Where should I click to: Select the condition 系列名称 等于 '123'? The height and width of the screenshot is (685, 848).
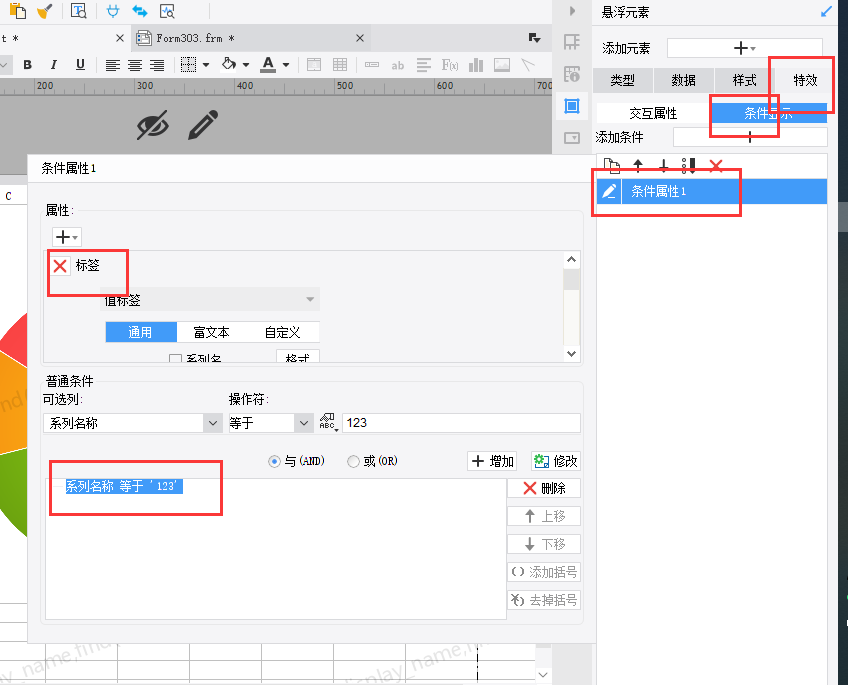124,486
